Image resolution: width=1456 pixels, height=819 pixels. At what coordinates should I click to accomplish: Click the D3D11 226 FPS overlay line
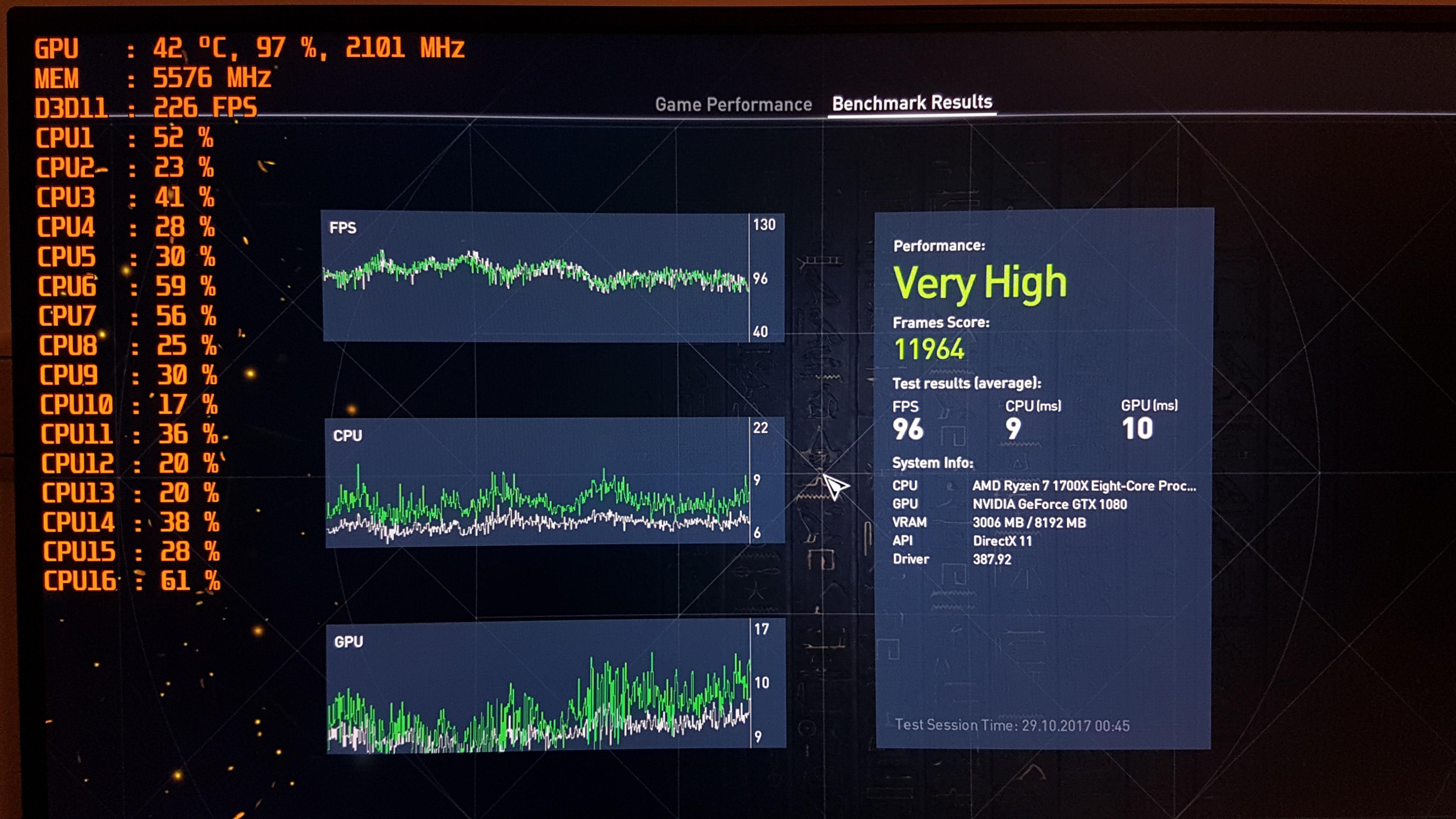tap(146, 107)
